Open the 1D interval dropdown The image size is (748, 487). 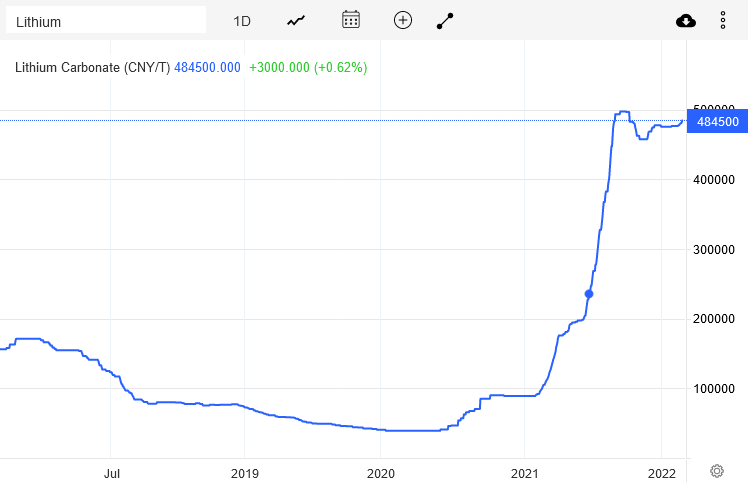pos(242,21)
